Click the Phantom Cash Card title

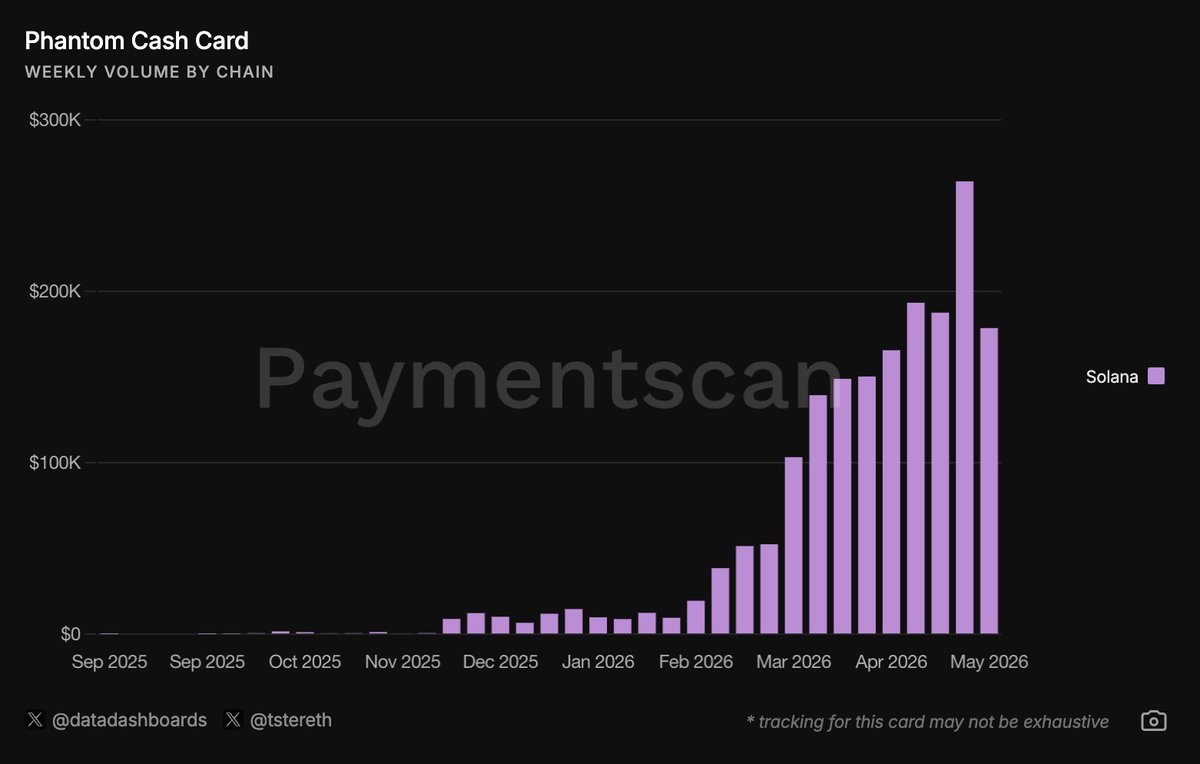tap(136, 41)
